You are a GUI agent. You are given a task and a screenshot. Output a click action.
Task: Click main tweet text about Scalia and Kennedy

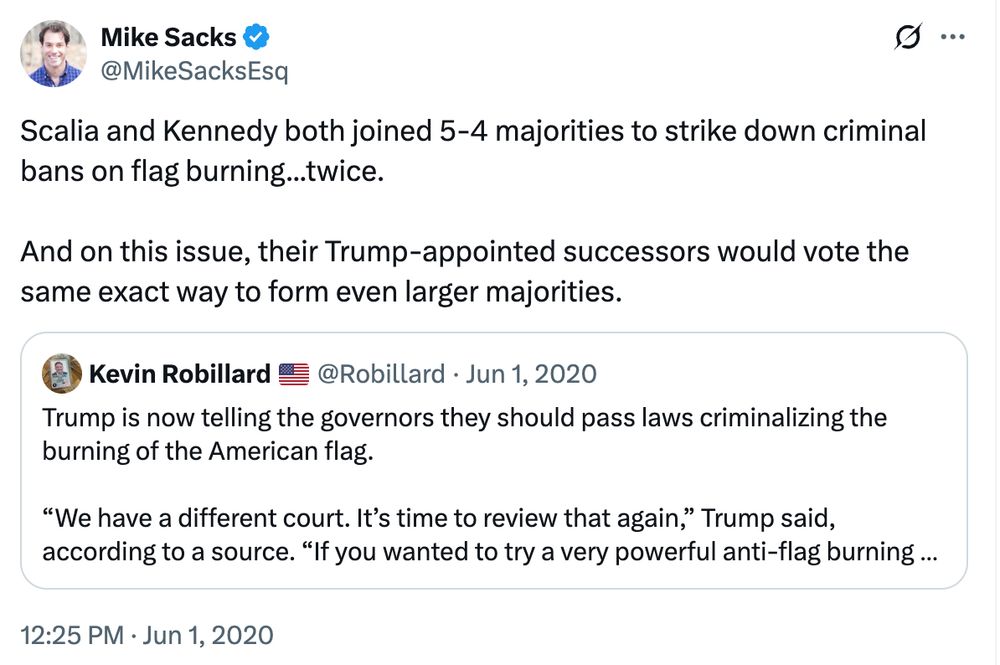(x=473, y=151)
